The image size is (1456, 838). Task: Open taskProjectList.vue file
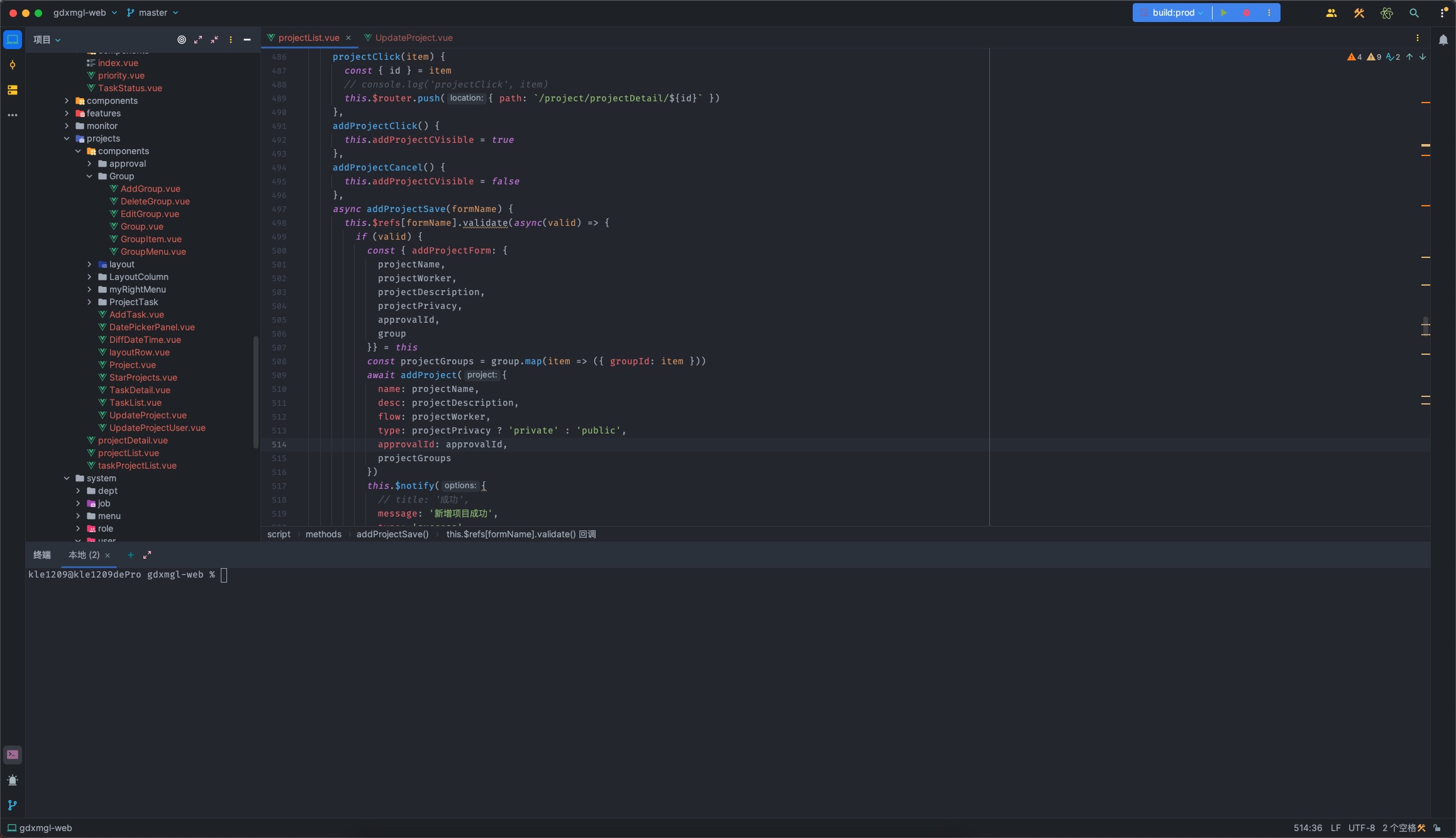point(137,466)
